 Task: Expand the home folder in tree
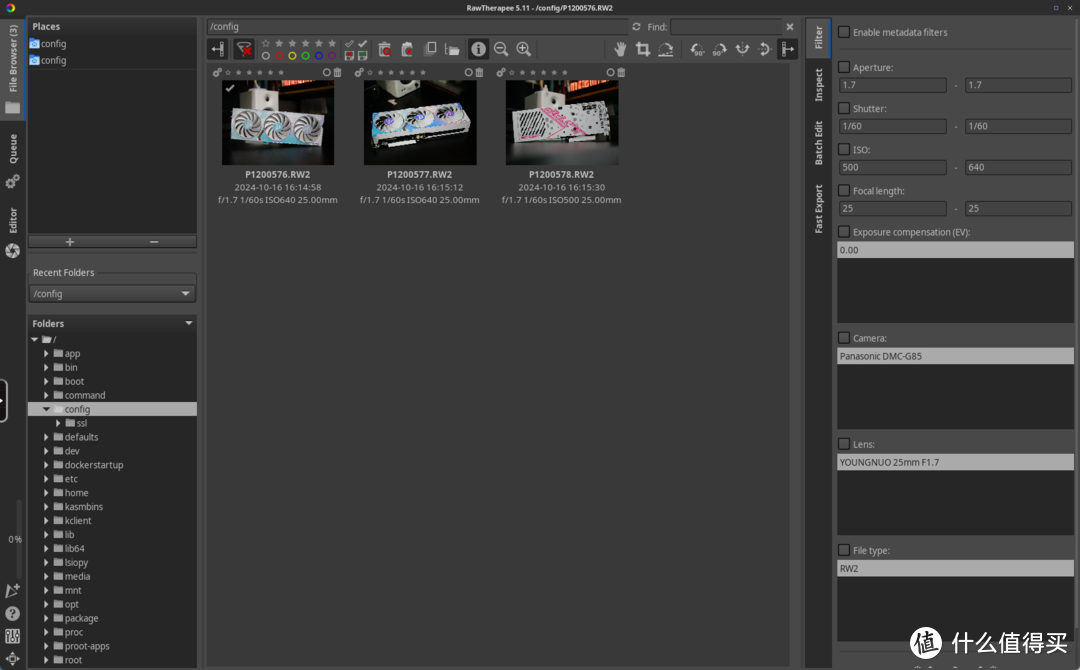point(46,493)
